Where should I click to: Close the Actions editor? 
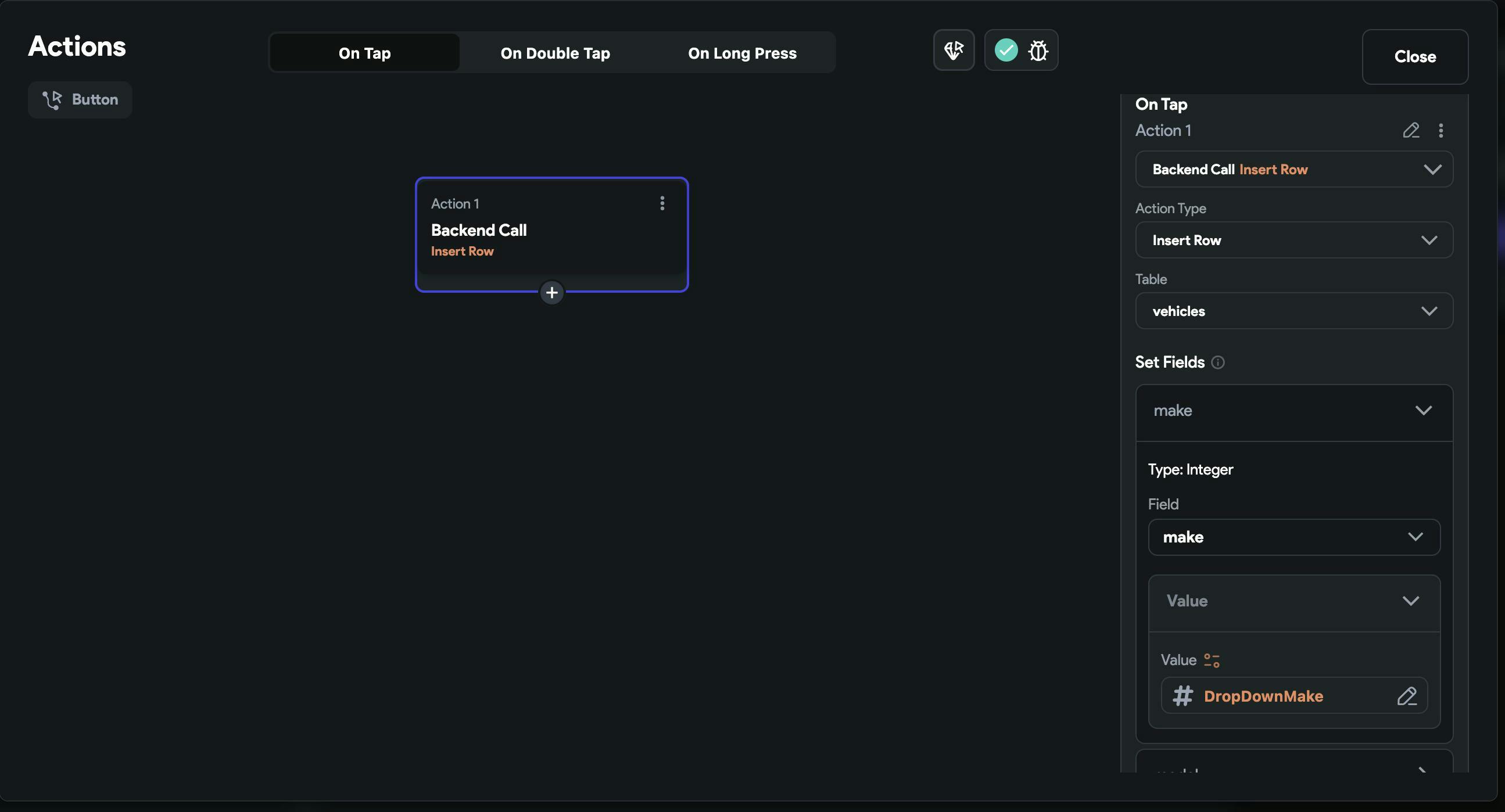[1415, 57]
